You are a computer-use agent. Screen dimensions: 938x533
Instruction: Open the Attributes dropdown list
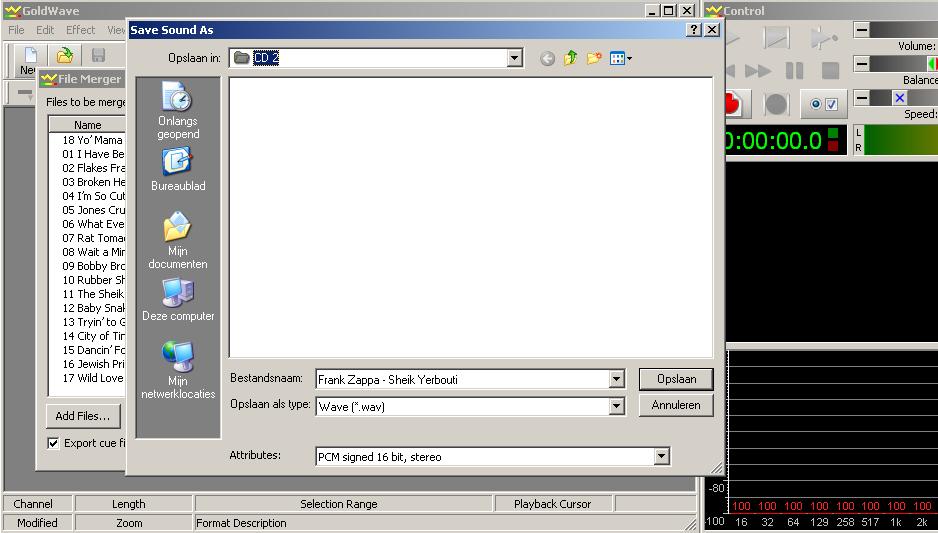(660, 457)
